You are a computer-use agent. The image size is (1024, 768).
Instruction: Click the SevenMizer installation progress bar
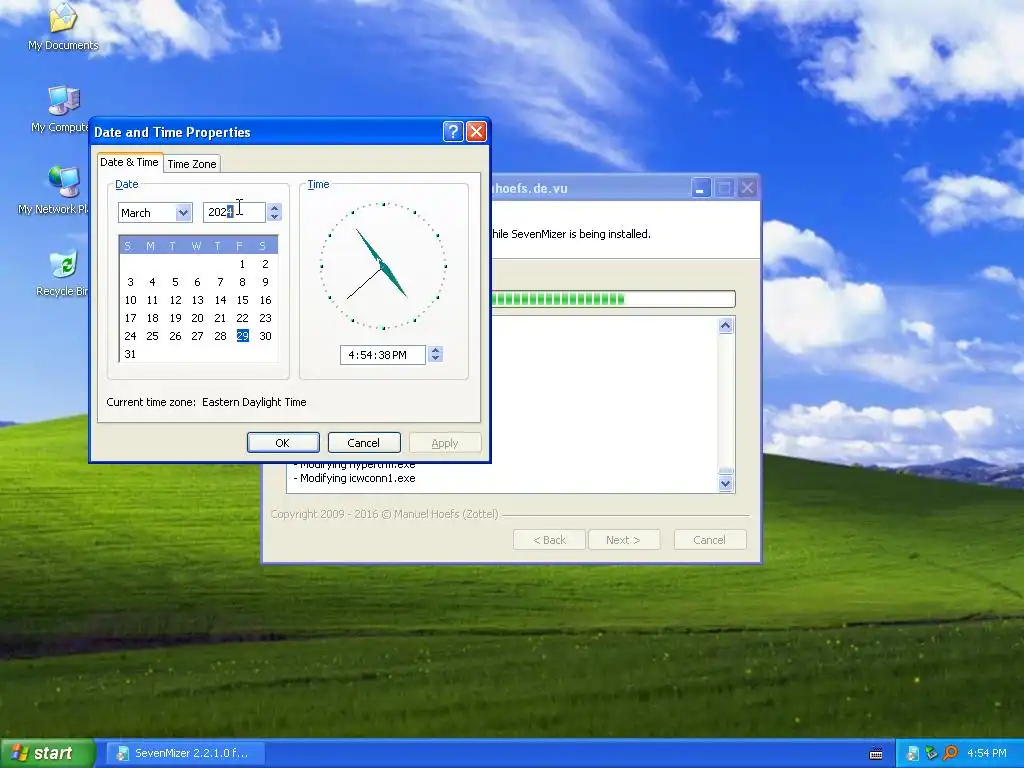(613, 299)
